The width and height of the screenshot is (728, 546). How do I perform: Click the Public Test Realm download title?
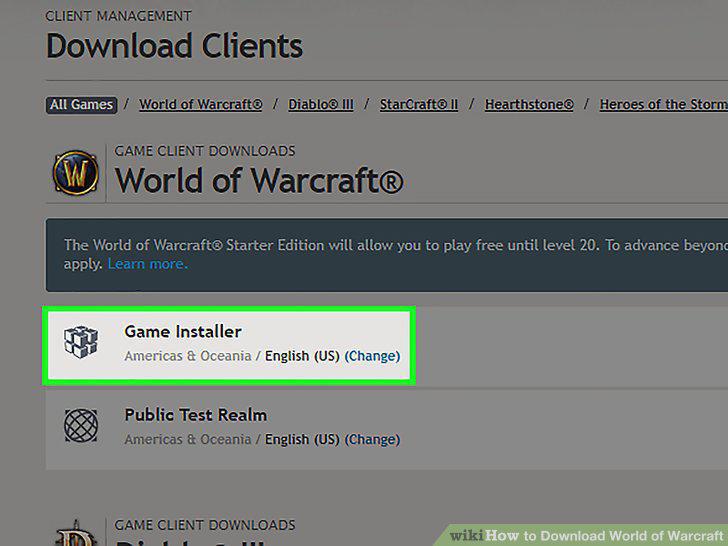point(195,415)
